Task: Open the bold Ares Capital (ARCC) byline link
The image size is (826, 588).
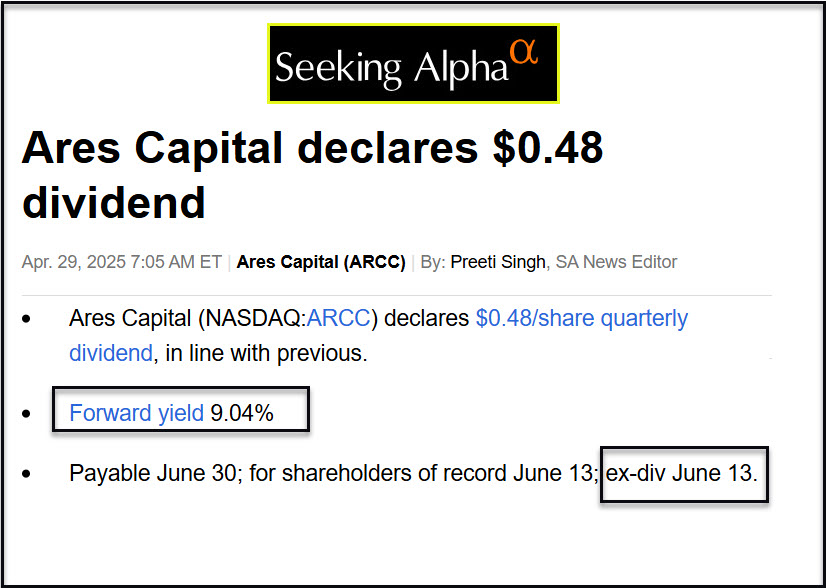Action: tap(320, 262)
